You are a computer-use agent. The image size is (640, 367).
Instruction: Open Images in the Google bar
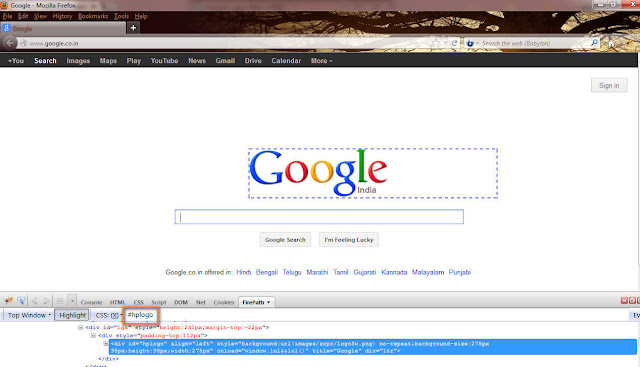click(78, 61)
